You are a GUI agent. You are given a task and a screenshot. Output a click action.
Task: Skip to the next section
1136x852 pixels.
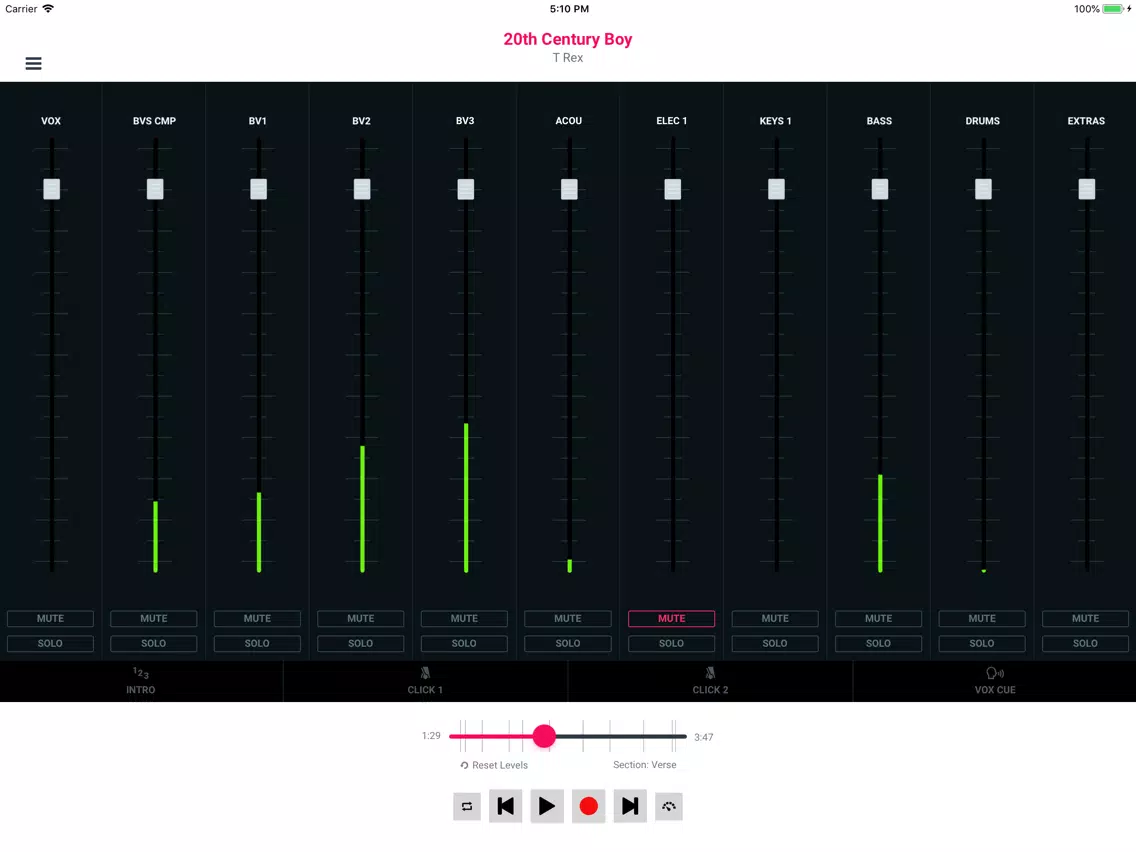tap(630, 806)
